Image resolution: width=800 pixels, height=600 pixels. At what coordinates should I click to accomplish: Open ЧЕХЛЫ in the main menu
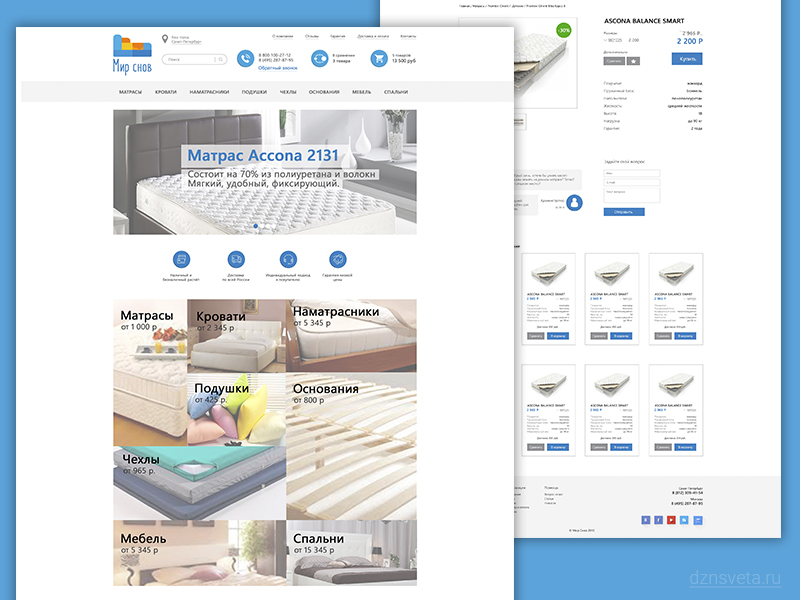pyautogui.click(x=288, y=92)
